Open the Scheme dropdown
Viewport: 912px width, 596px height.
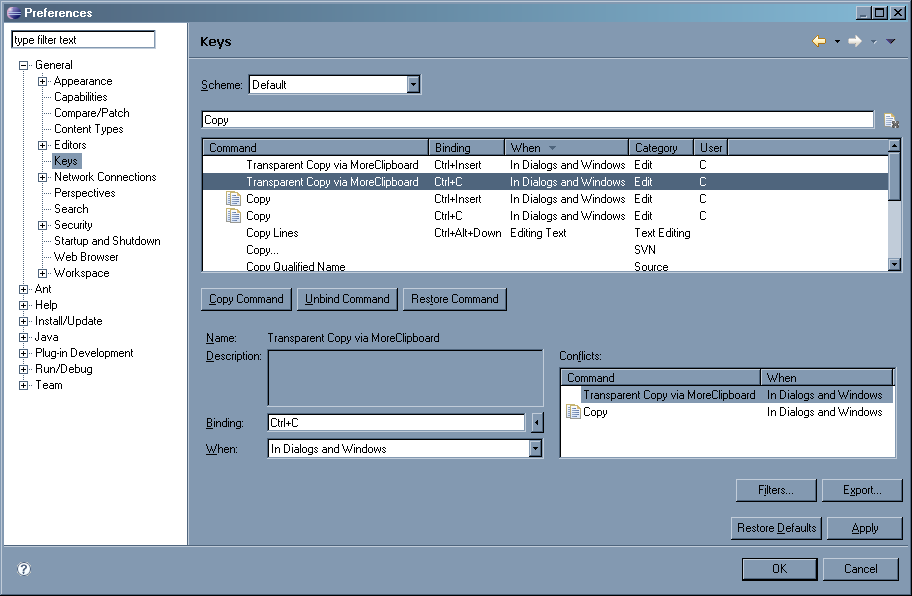(x=413, y=85)
